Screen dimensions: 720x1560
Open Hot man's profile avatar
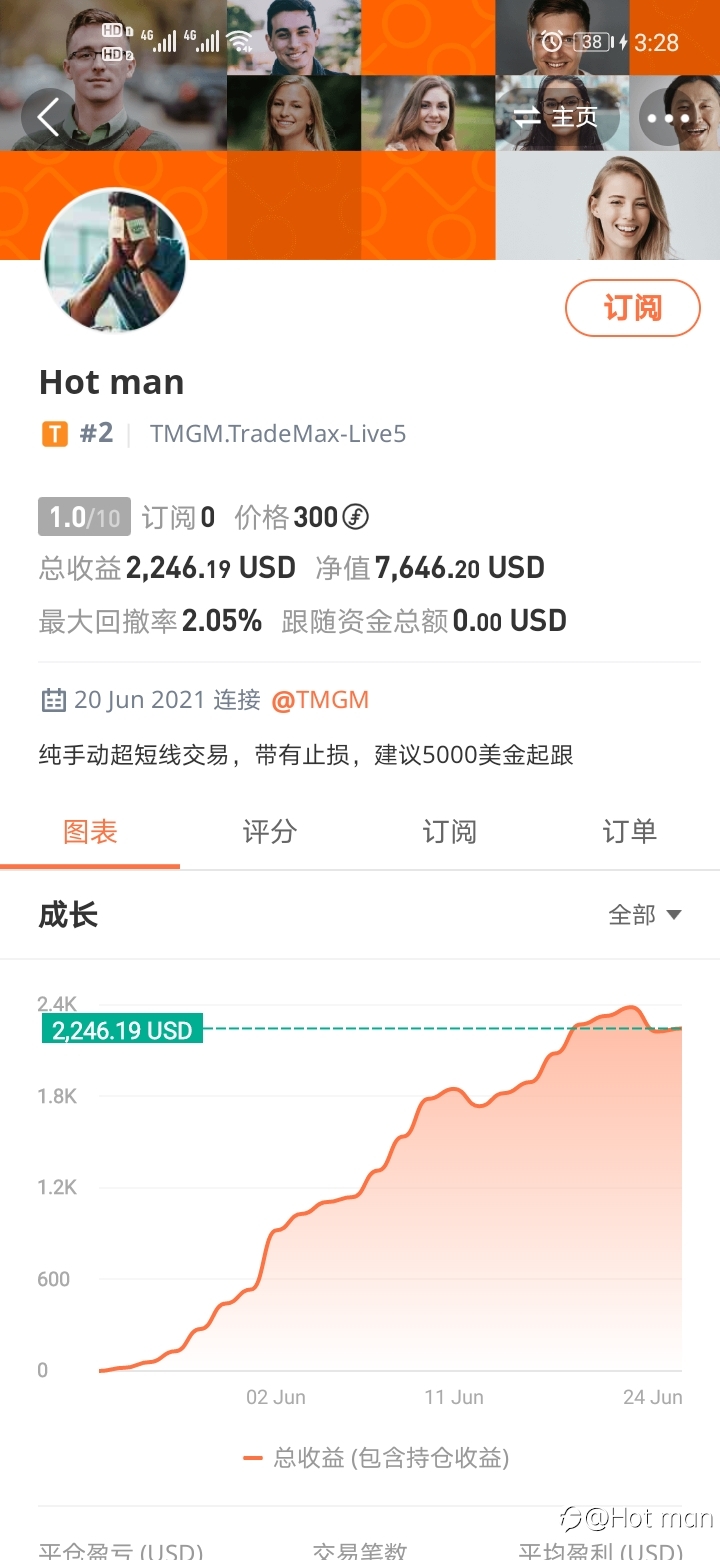pyautogui.click(x=113, y=260)
